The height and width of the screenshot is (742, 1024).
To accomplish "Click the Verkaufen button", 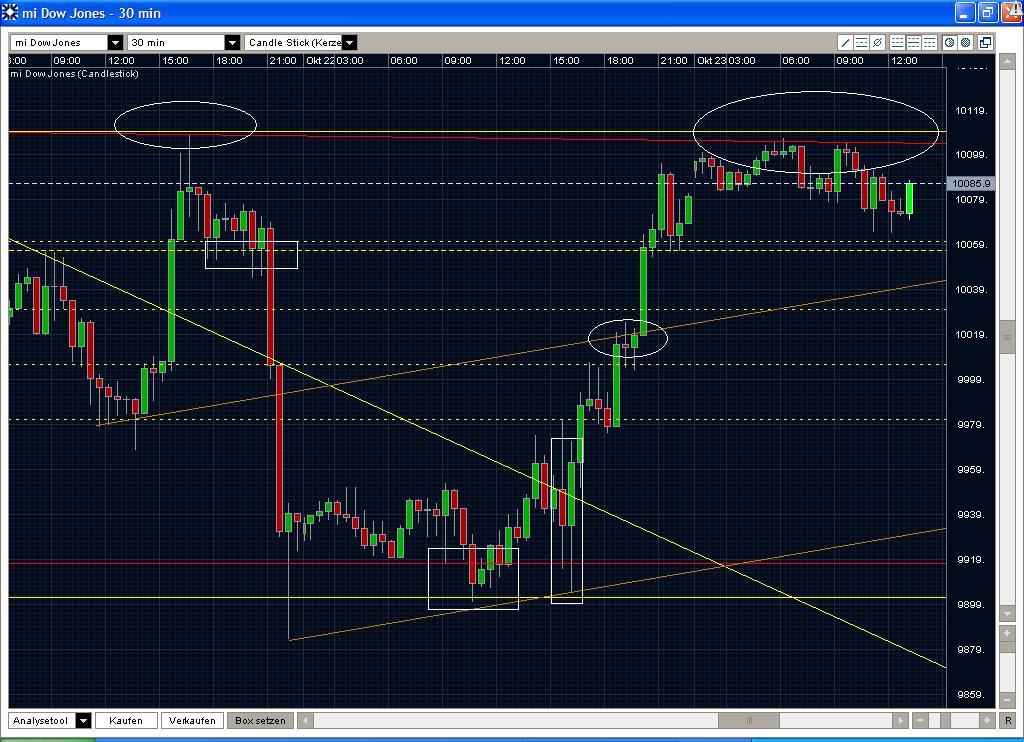I will pyautogui.click(x=192, y=720).
